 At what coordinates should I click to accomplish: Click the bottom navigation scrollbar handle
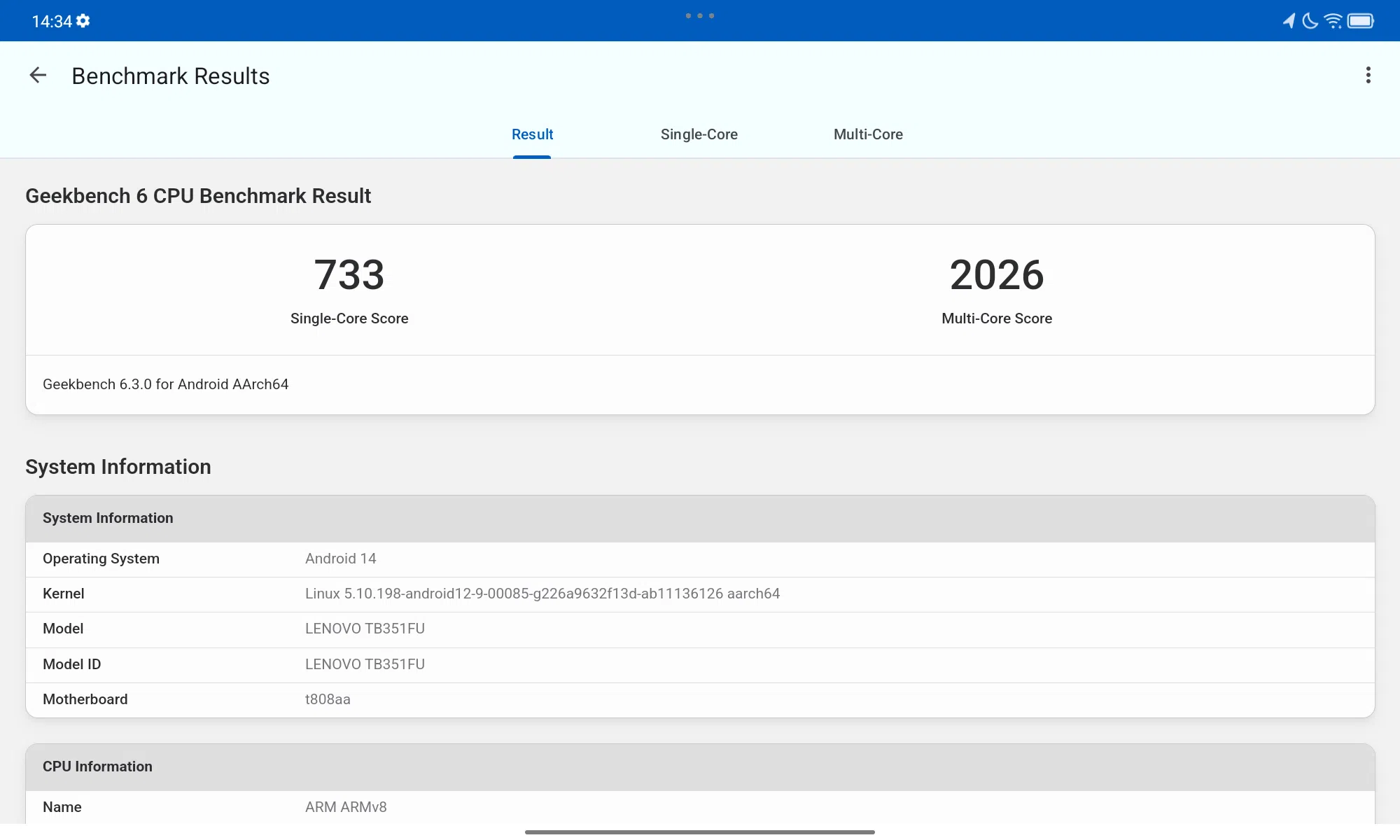pos(700,832)
